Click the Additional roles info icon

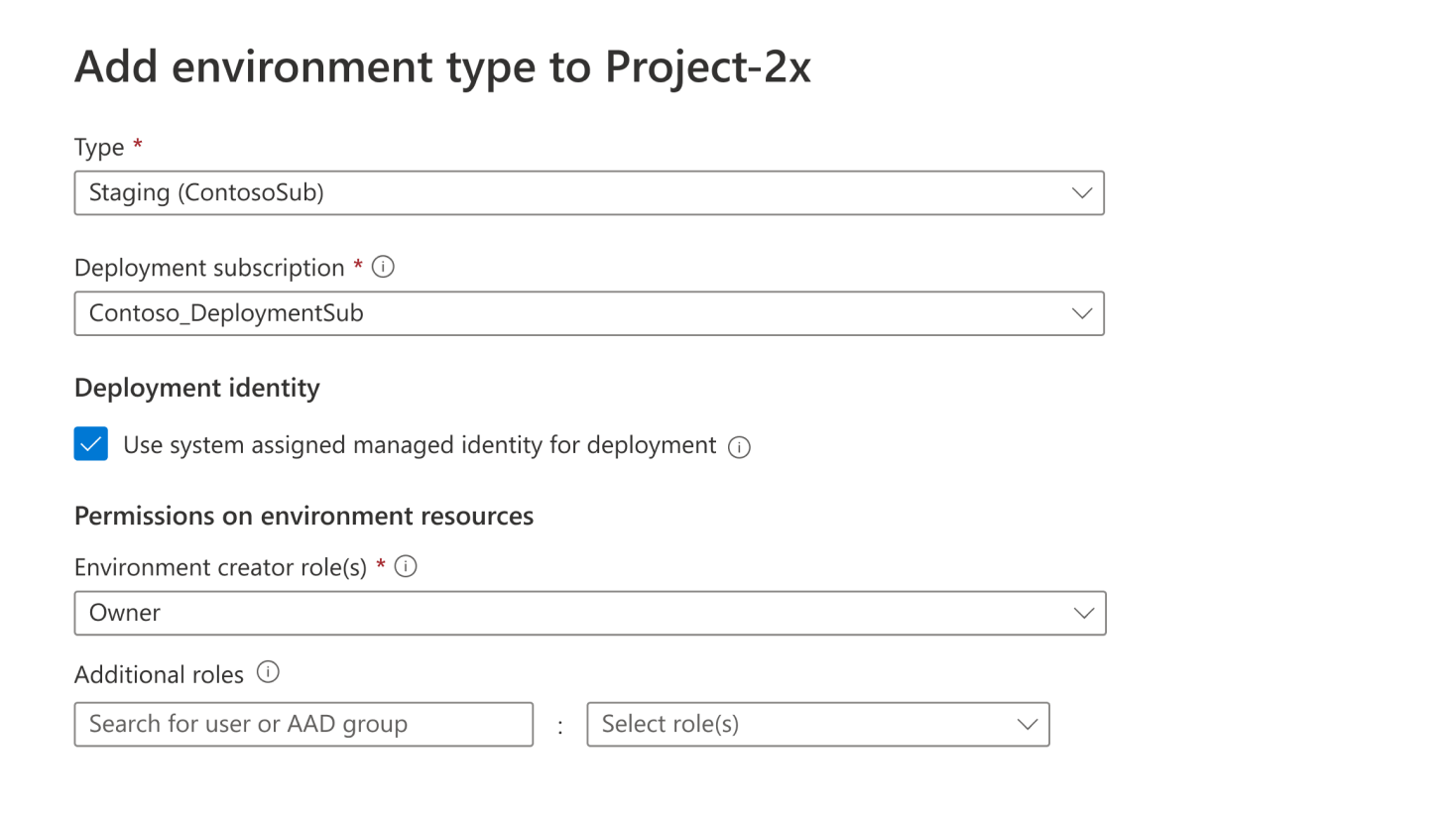coord(268,672)
